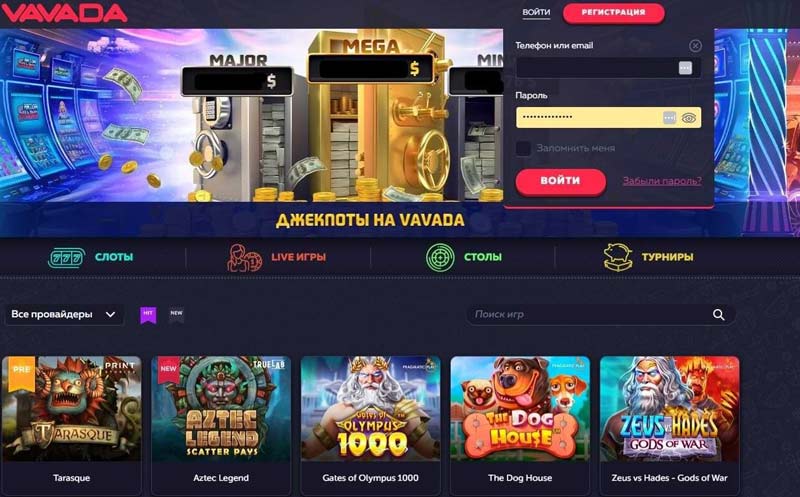Show password with the eye icon

[x=689, y=118]
